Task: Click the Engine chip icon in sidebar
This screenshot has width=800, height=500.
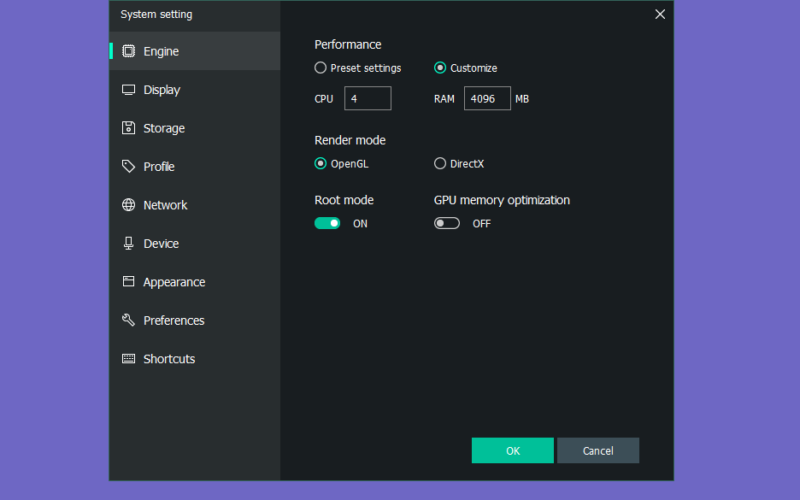Action: click(129, 51)
